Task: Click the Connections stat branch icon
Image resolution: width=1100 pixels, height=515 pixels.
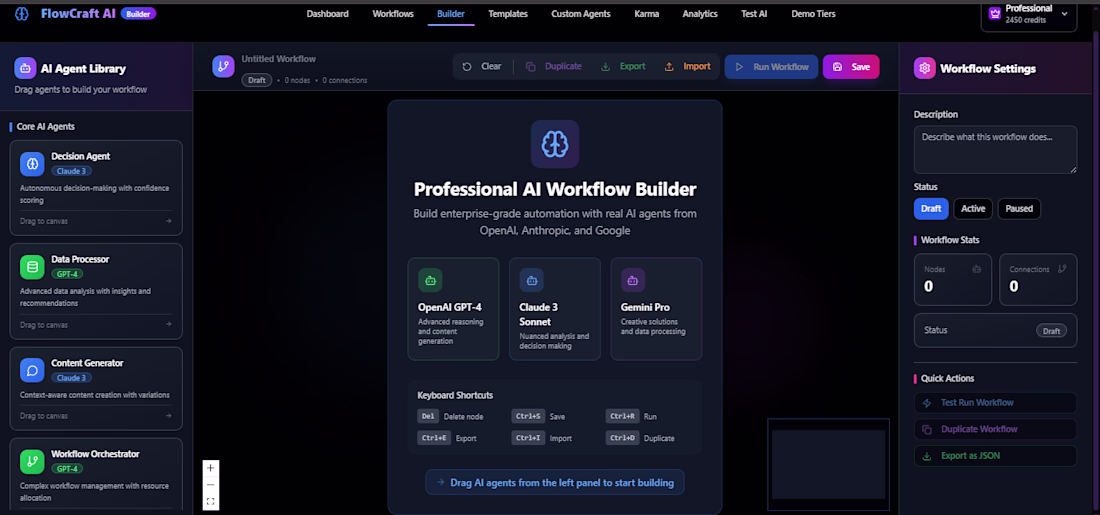Action: pos(1062,269)
